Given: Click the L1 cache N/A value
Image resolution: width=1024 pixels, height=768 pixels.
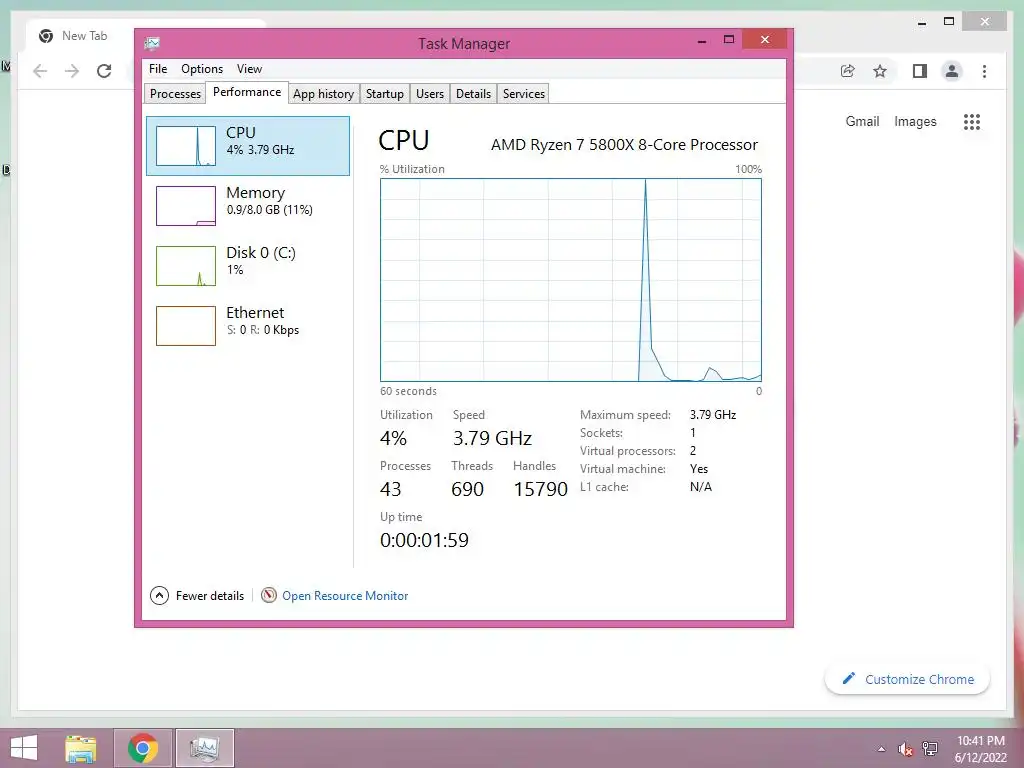Looking at the screenshot, I should click(701, 487).
